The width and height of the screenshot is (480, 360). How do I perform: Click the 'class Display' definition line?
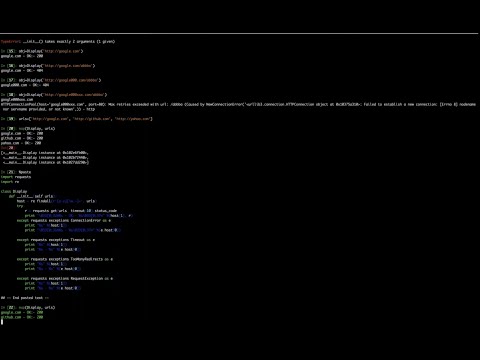14,191
